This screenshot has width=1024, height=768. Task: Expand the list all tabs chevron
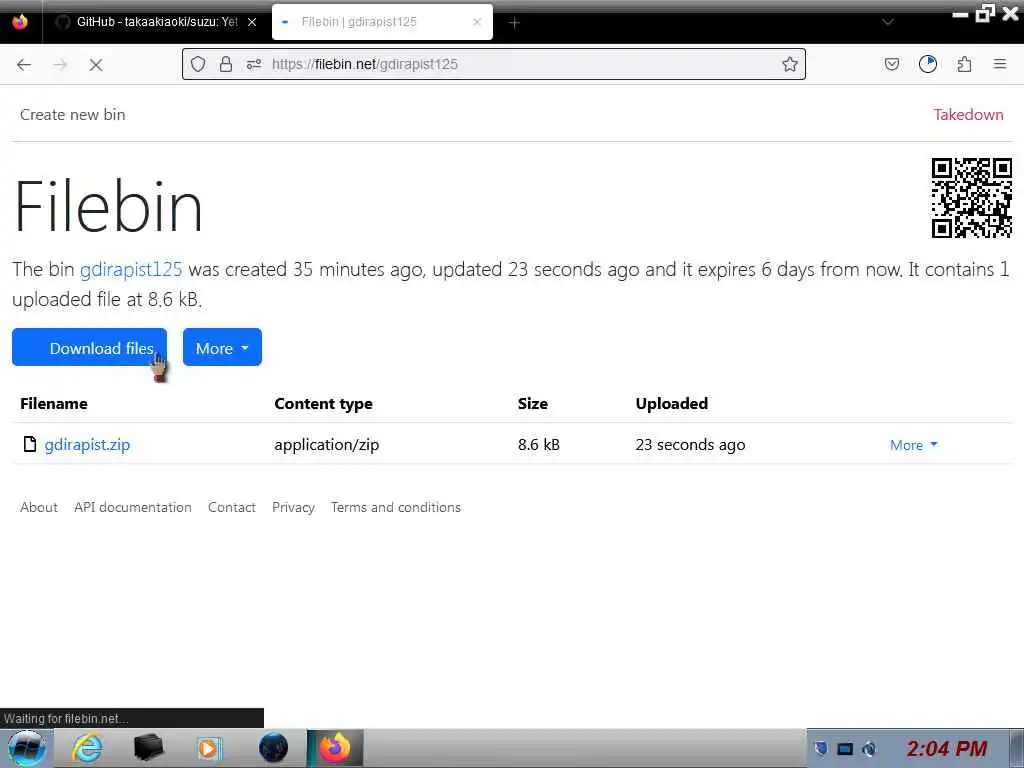point(888,22)
